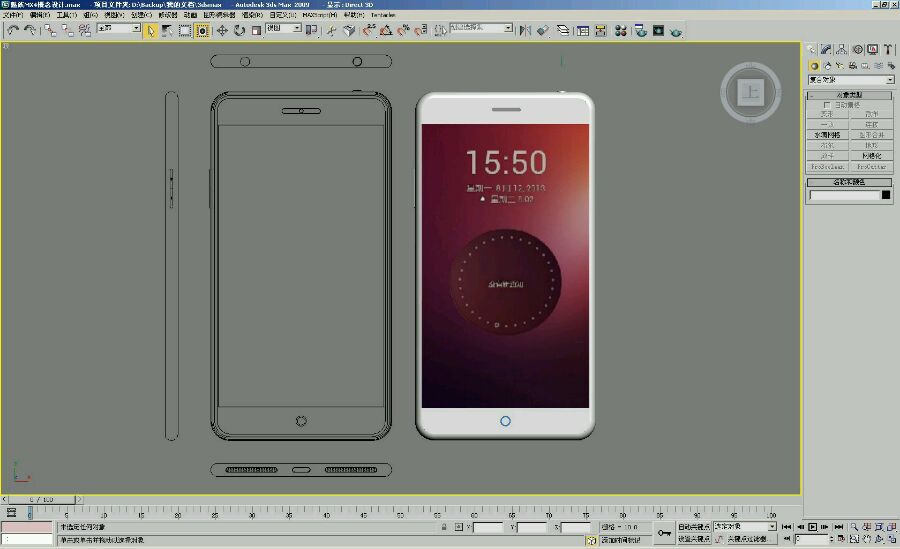Image resolution: width=900 pixels, height=549 pixels.
Task: Switch to the Modify panel tab
Action: click(x=826, y=50)
